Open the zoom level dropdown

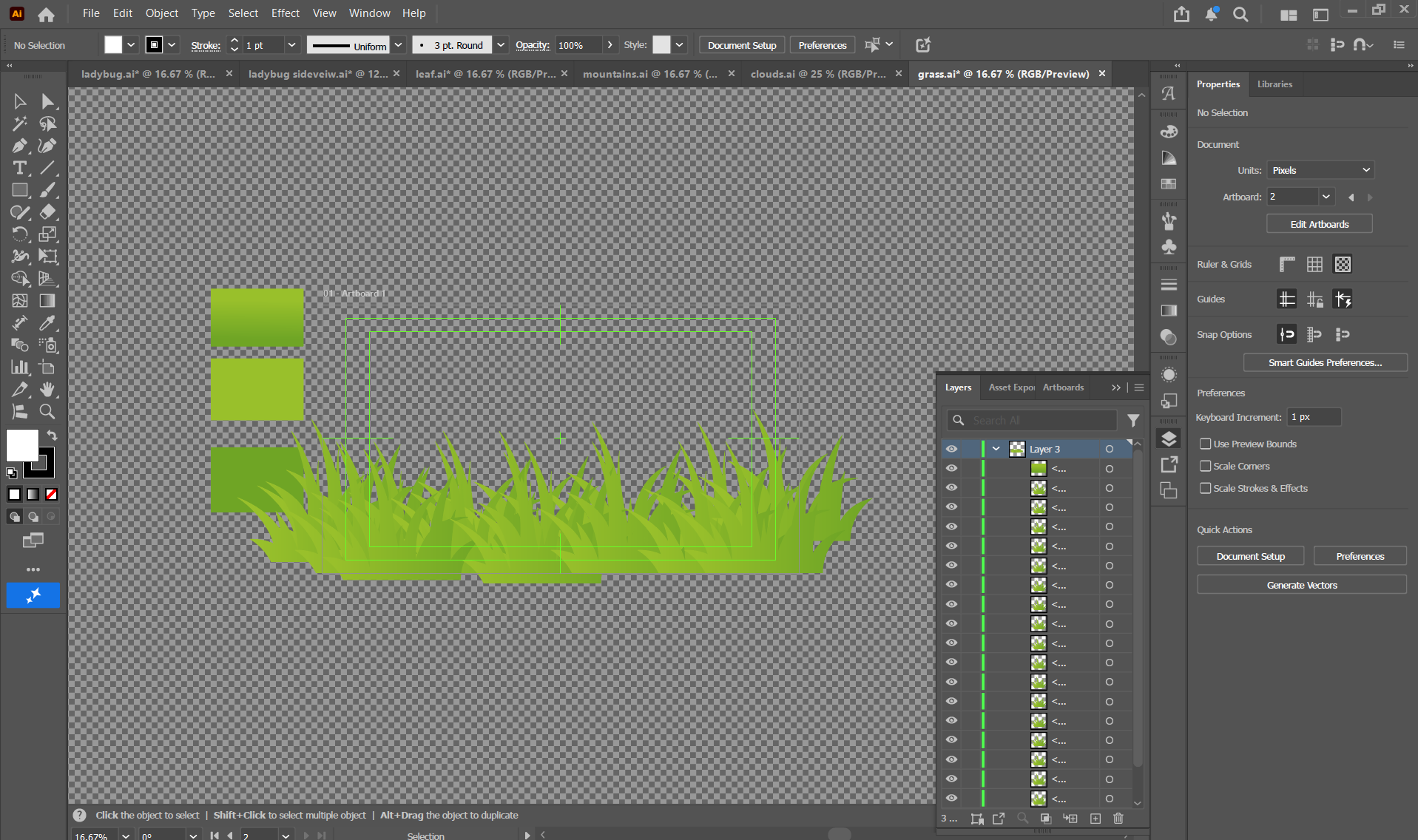(x=126, y=836)
